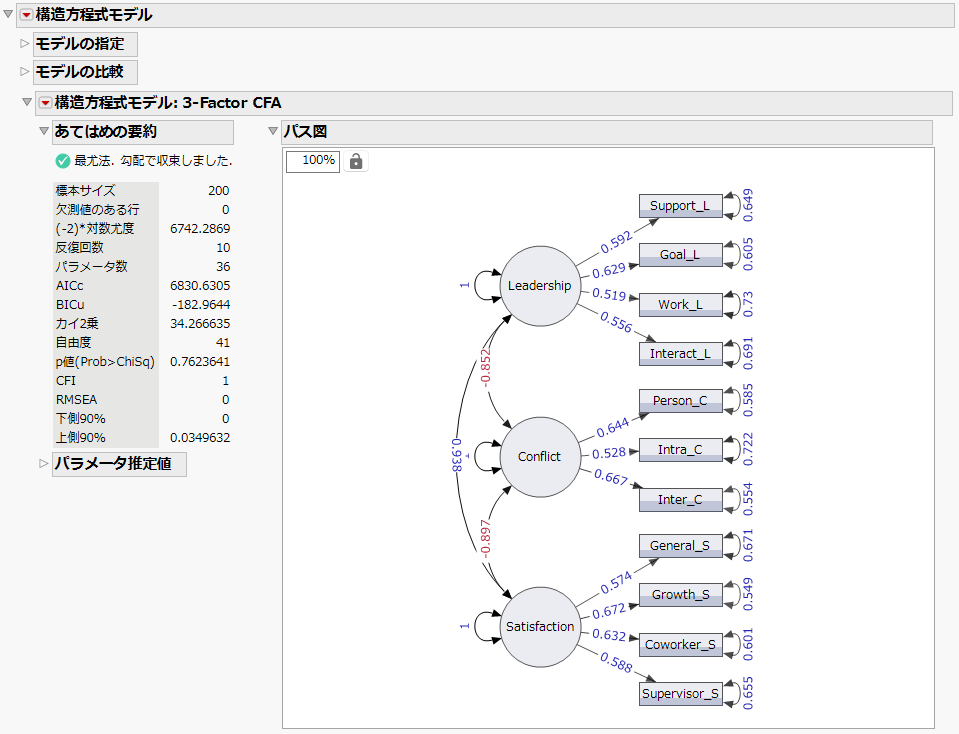Select the Person_C variable box
Screen dimensions: 959x734
[680, 401]
